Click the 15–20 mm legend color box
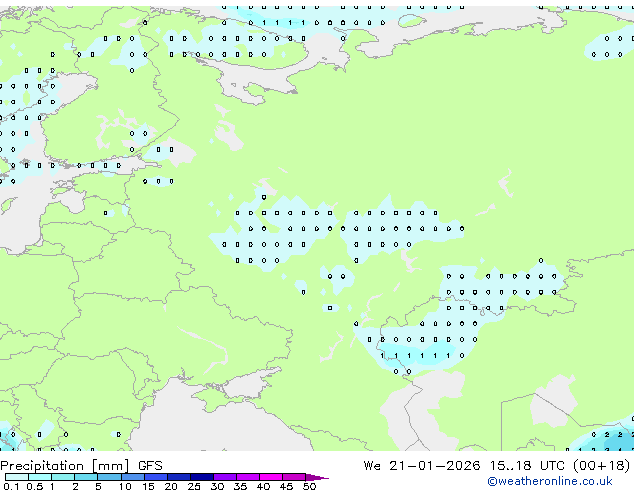 pyautogui.click(x=156, y=477)
